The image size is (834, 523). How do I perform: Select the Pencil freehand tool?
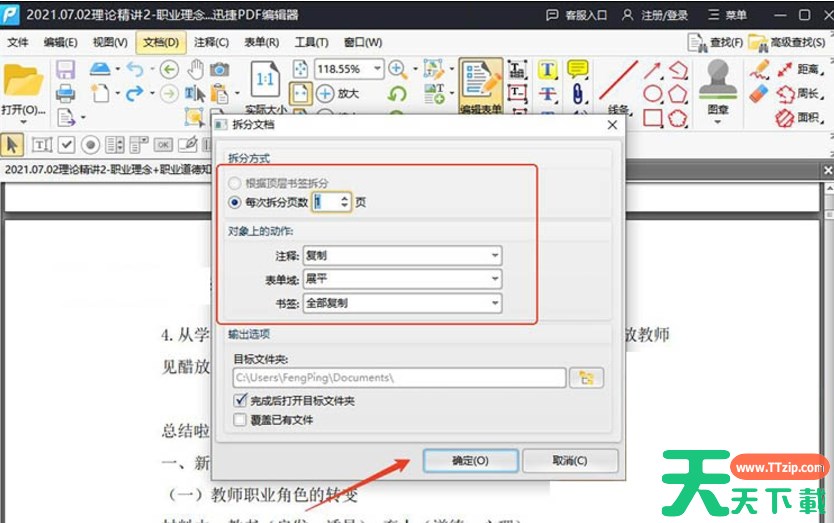pyautogui.click(x=760, y=70)
